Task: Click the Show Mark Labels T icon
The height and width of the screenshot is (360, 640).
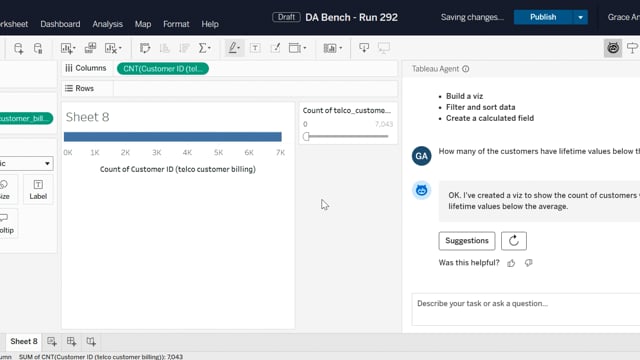Action: click(255, 48)
